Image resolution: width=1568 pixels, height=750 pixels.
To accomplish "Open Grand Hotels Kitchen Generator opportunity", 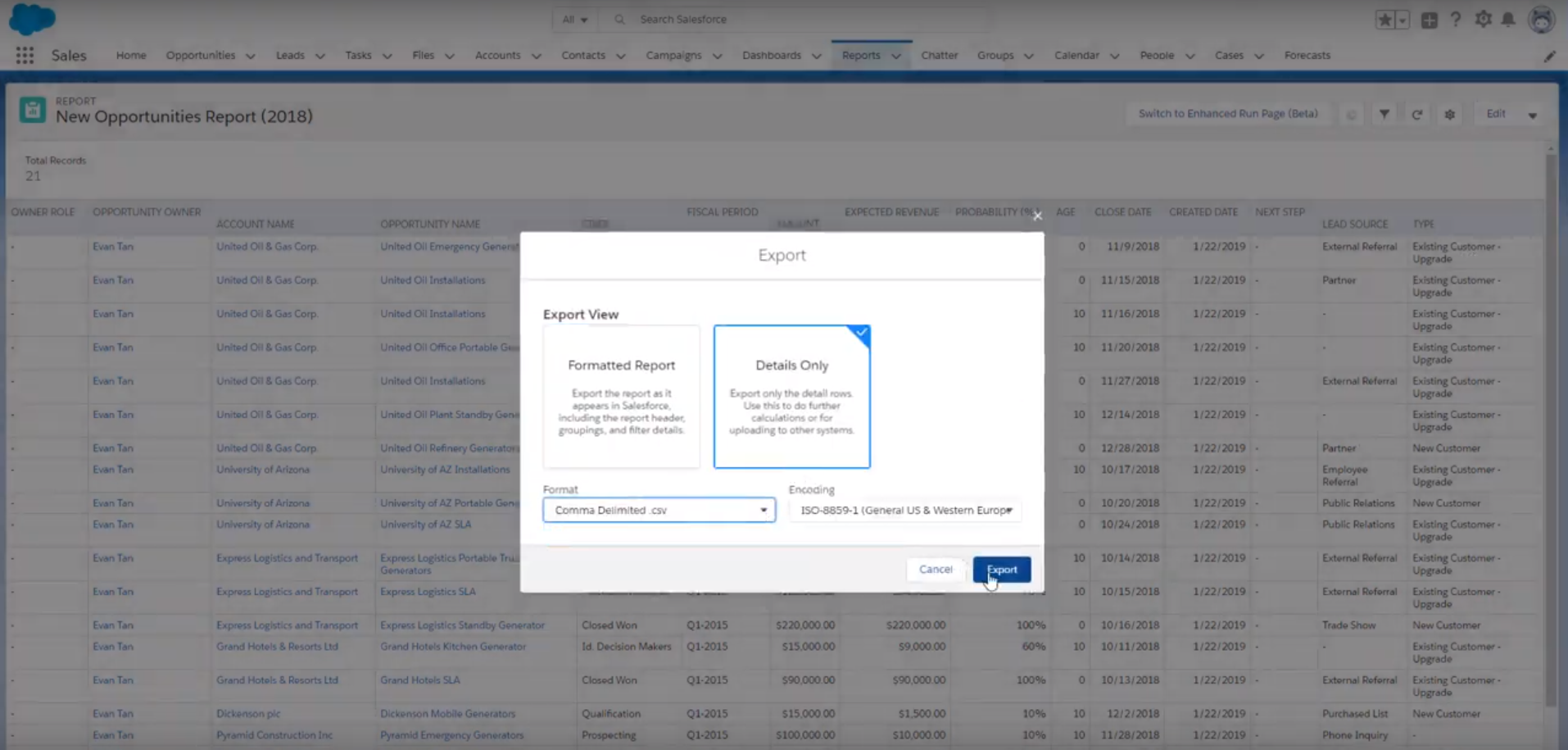I will (453, 647).
